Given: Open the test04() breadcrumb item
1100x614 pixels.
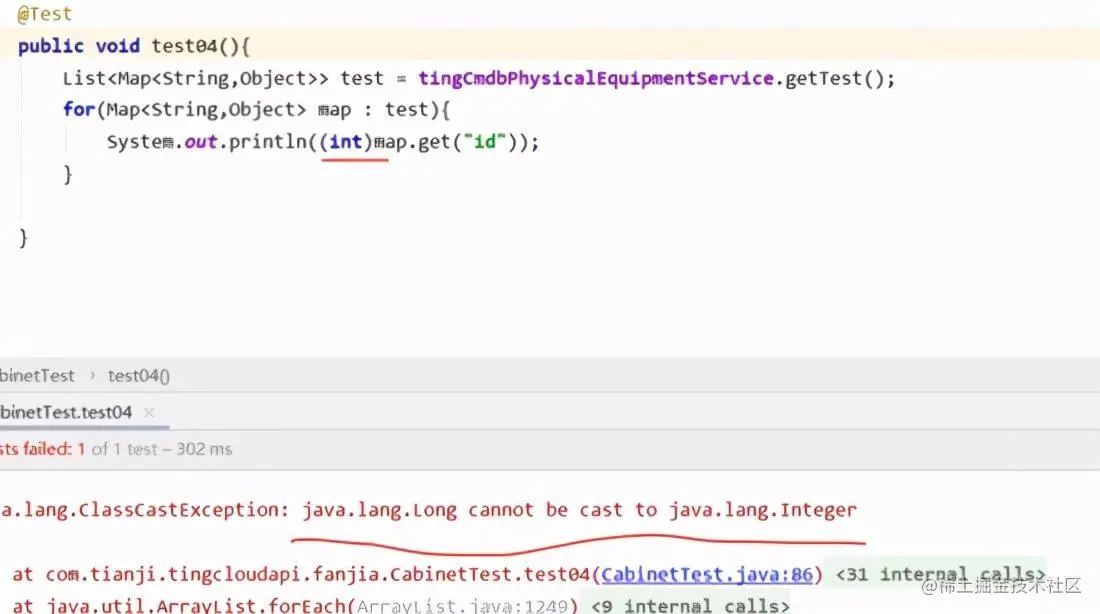Looking at the screenshot, I should (x=137, y=375).
